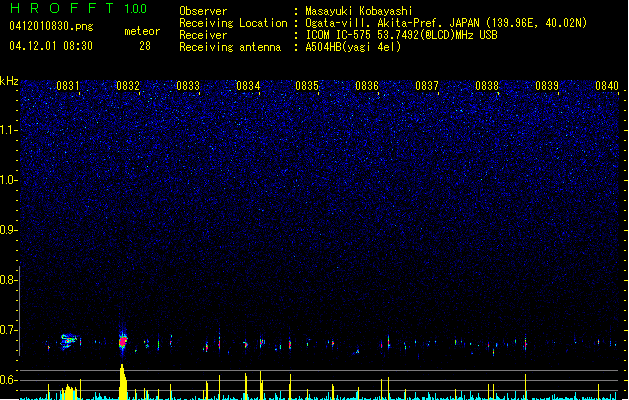Image resolution: width=629 pixels, height=400 pixels.
Task: Click the 0839 time axis marker
Action: [x=547, y=86]
